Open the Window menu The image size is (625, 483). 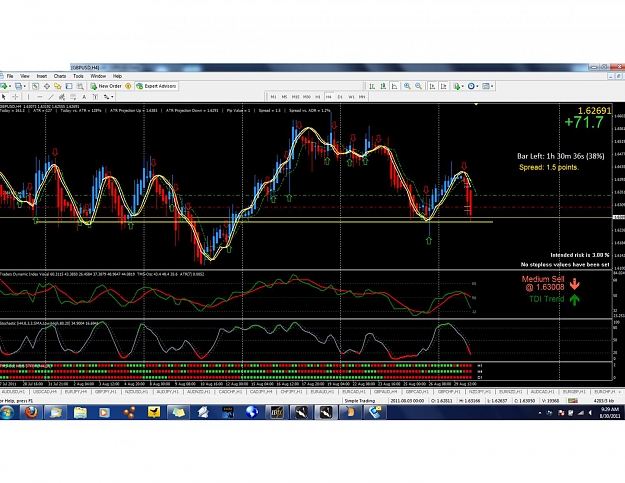pyautogui.click(x=98, y=76)
